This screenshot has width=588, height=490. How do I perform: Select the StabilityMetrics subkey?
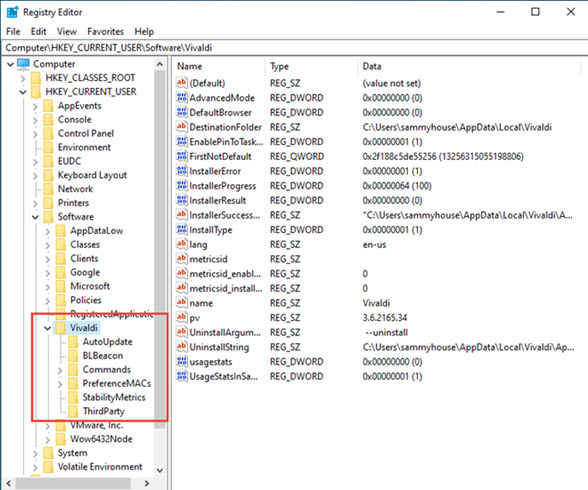click(x=114, y=397)
